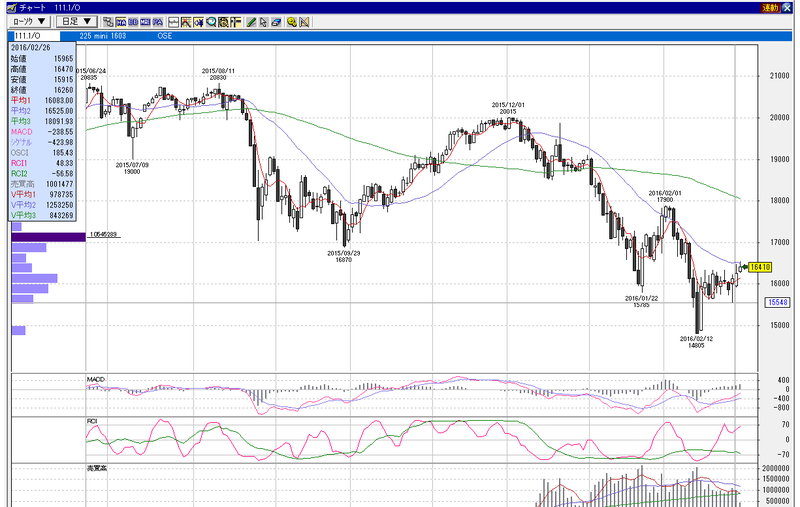Viewport: 800px width, 507px height.
Task: Click the MCD indicator icon
Action: [x=145, y=22]
